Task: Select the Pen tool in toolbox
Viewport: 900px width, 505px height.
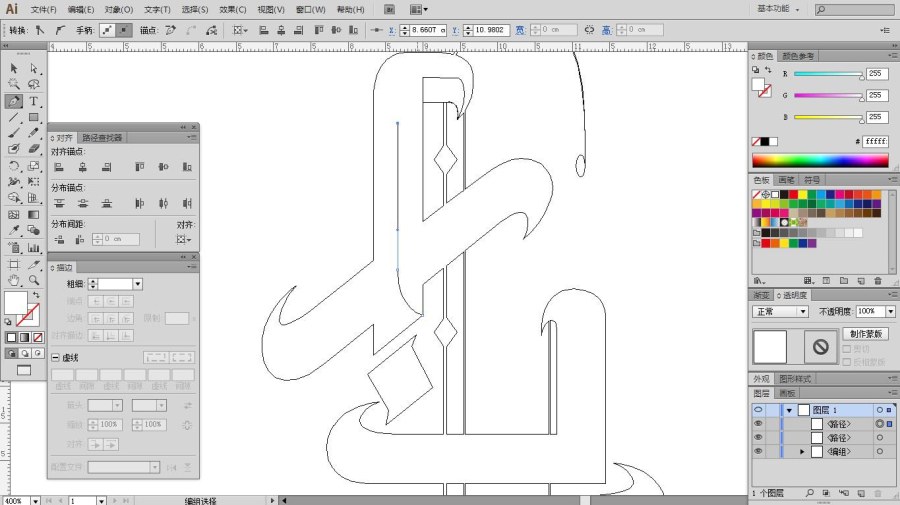Action: click(x=14, y=102)
